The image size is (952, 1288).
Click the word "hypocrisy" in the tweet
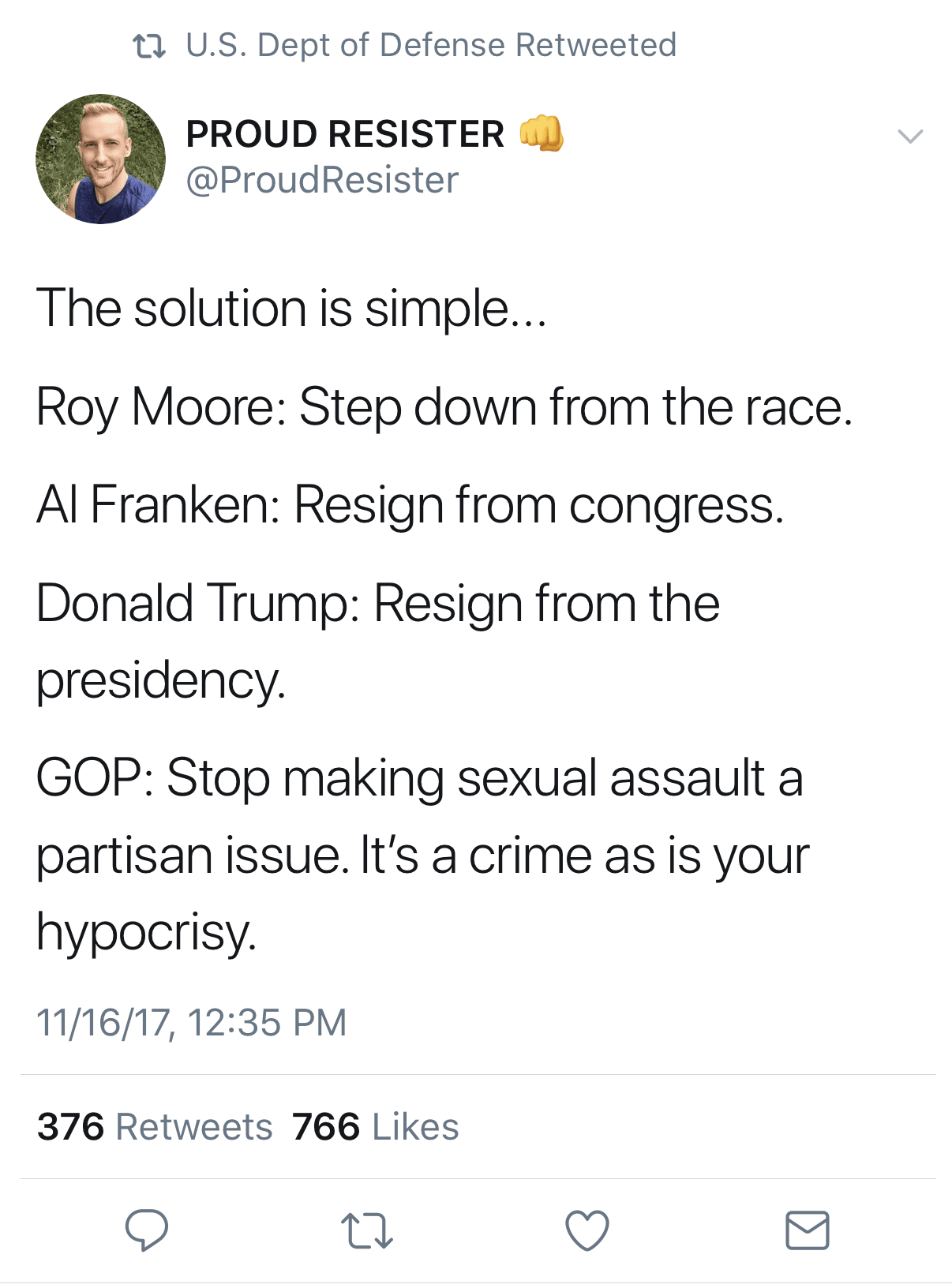[146, 932]
